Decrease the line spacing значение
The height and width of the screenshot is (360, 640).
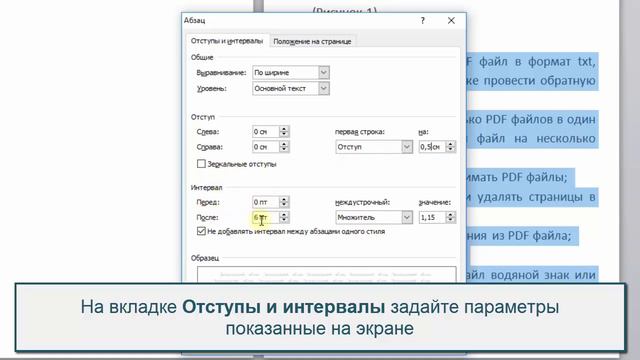[x=451, y=220]
